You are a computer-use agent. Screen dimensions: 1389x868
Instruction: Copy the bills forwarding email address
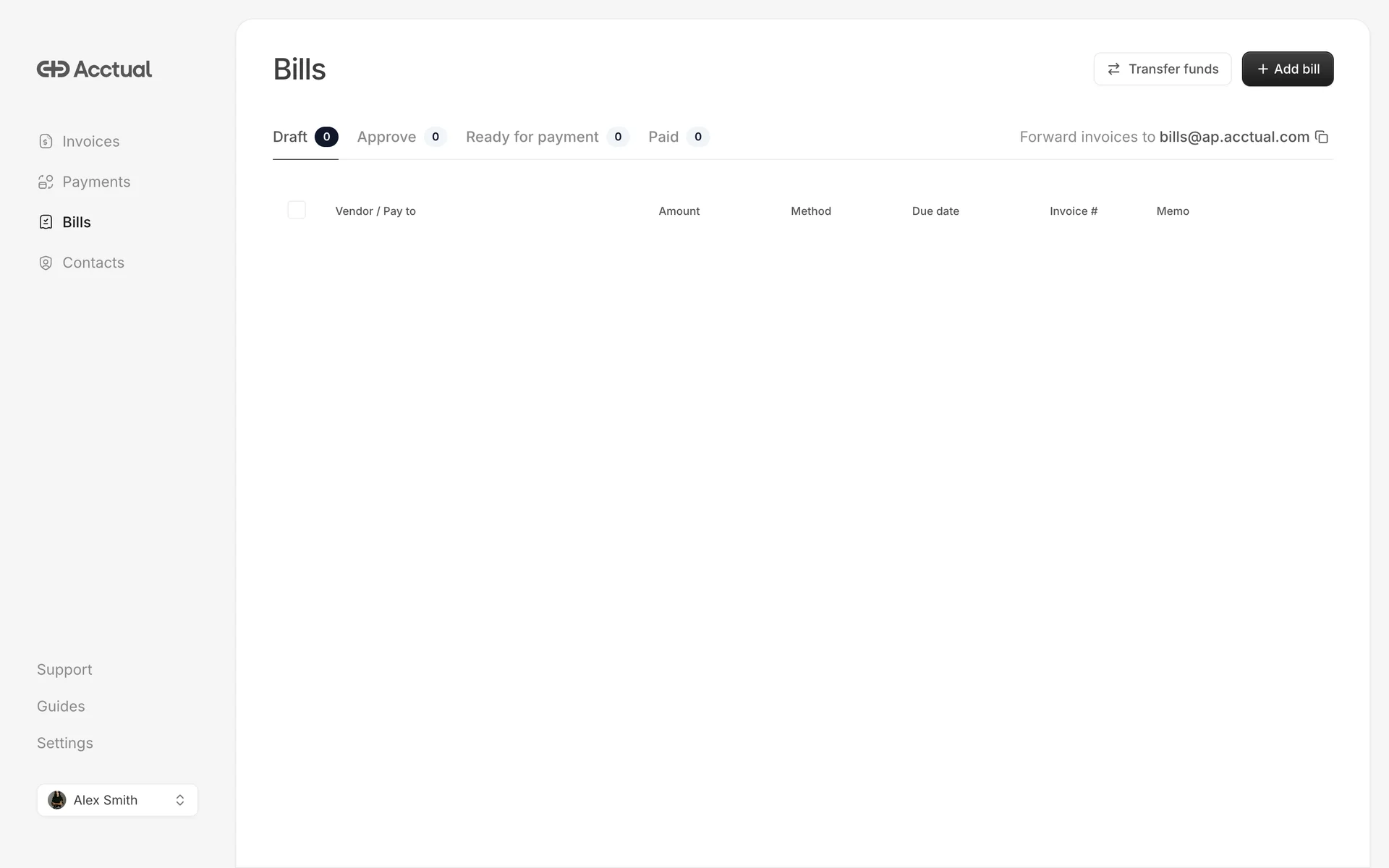(x=1321, y=137)
